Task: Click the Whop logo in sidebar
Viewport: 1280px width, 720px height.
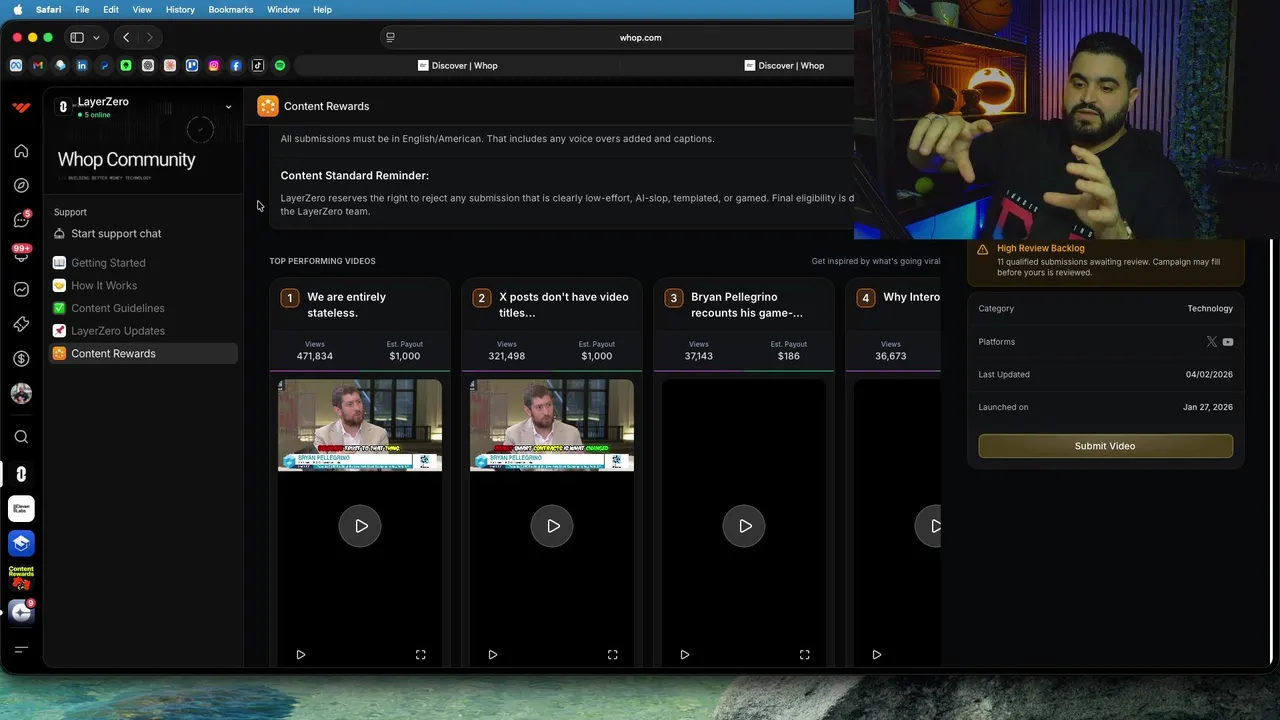Action: click(x=21, y=108)
